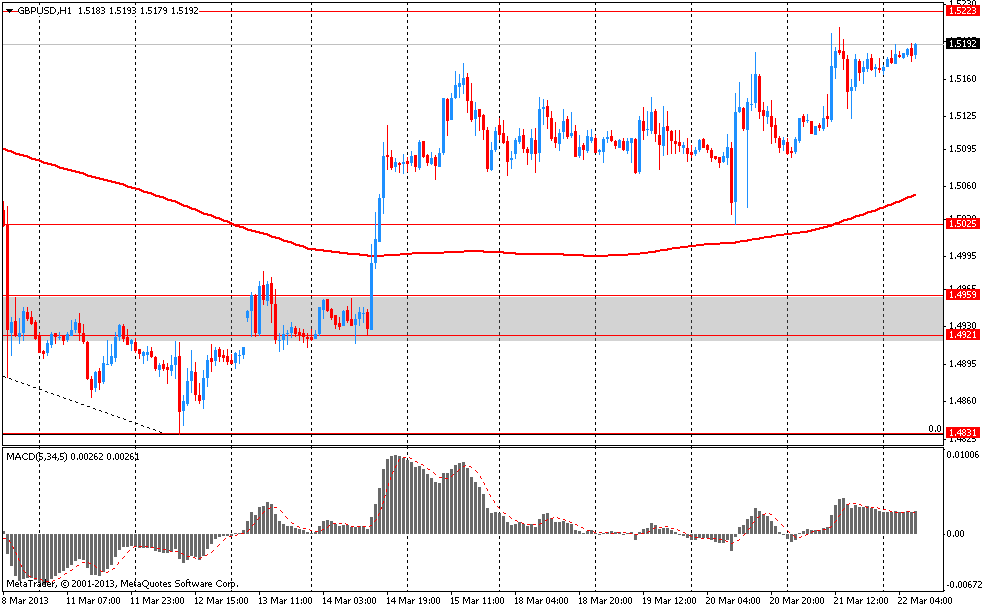Click the 20 Mar 04:00 time label

coord(733,601)
